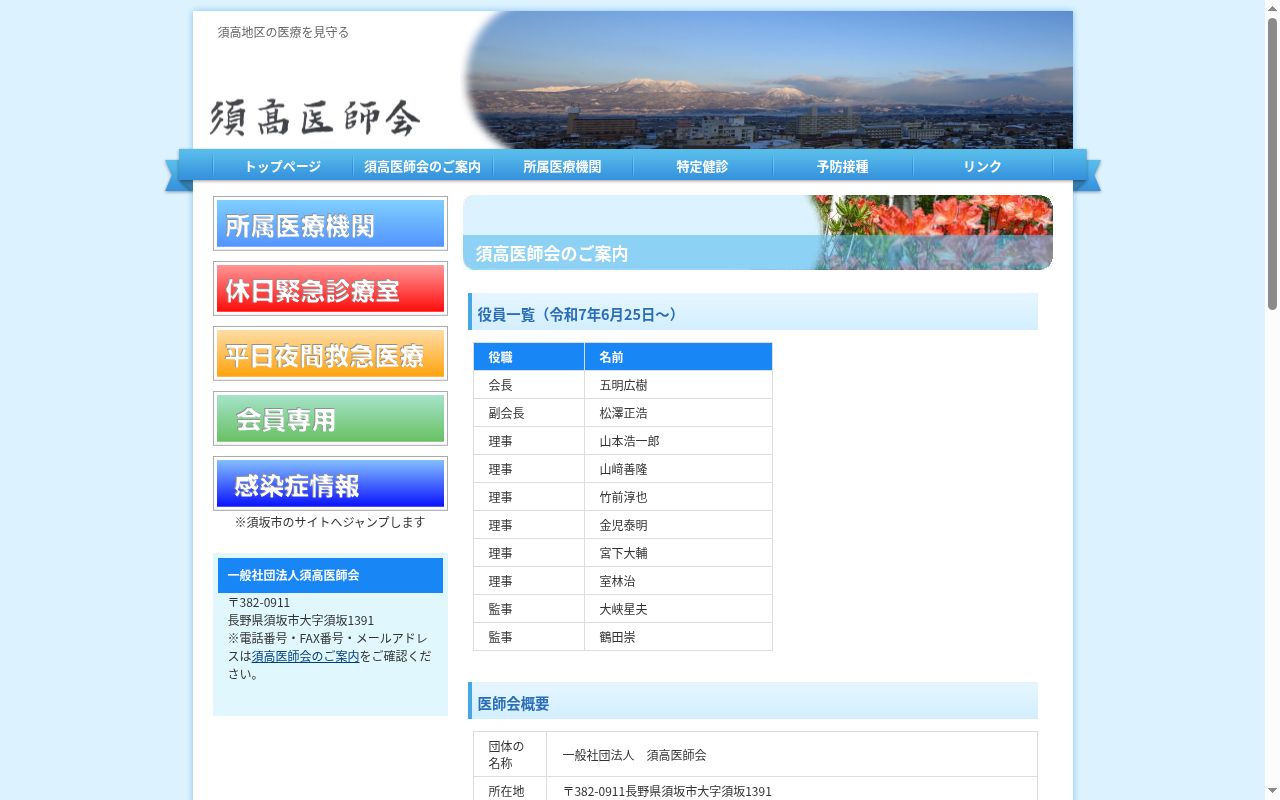
Task: Click the 会長 role cell
Action: (x=529, y=385)
